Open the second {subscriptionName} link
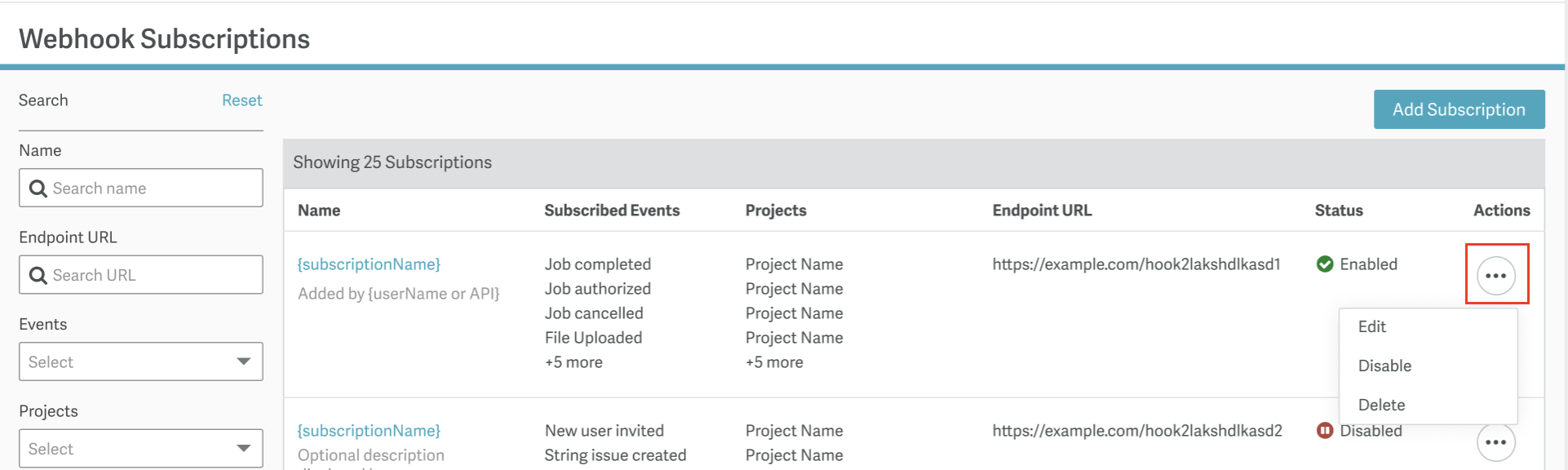 [x=369, y=431]
